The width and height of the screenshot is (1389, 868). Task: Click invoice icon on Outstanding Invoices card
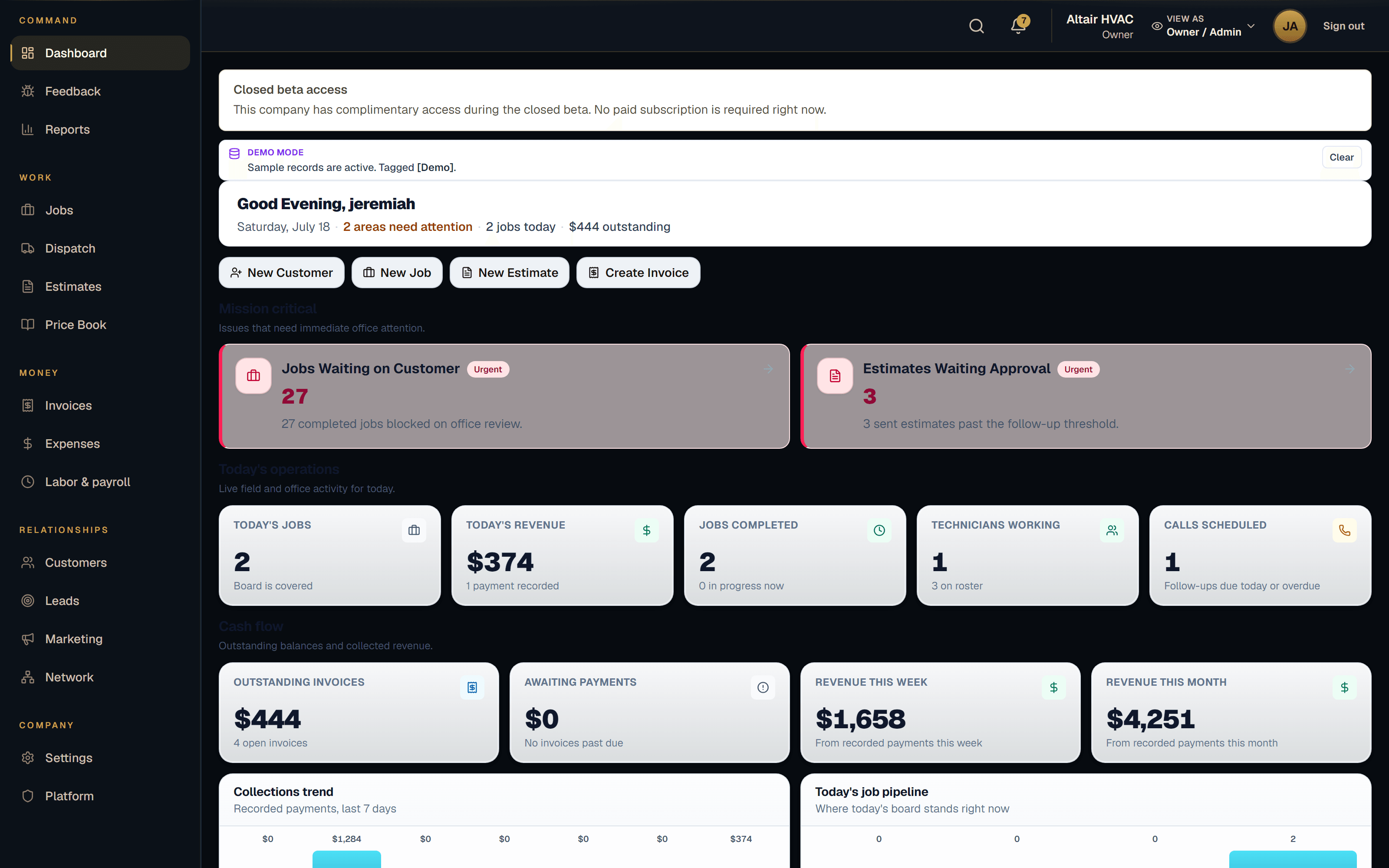(x=472, y=688)
